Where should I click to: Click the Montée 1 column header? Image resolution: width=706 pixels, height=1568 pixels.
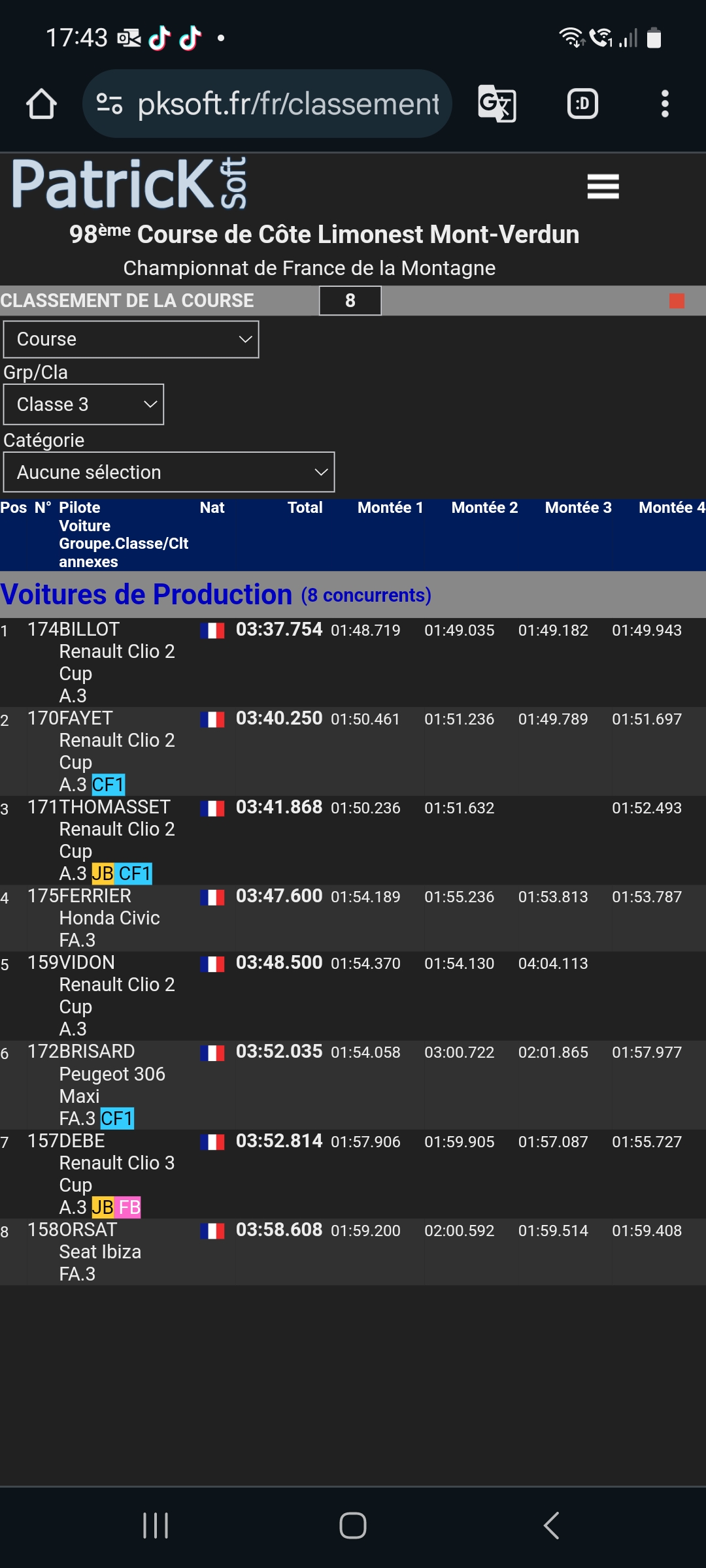[x=390, y=508]
